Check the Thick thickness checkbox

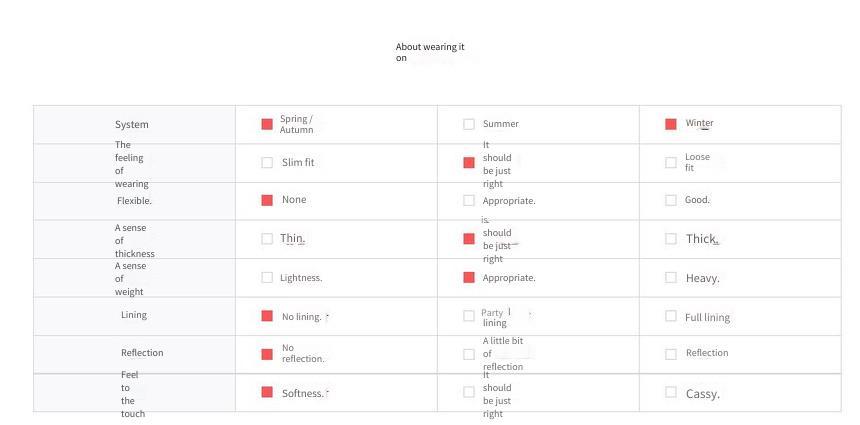click(671, 239)
